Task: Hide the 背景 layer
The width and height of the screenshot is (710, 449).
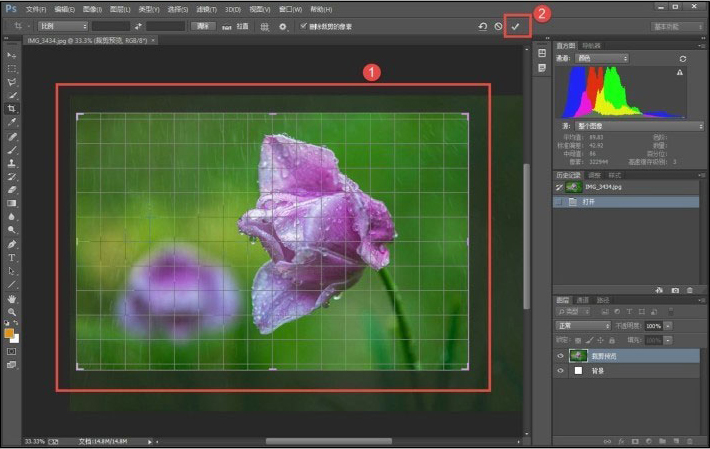Action: click(x=559, y=371)
